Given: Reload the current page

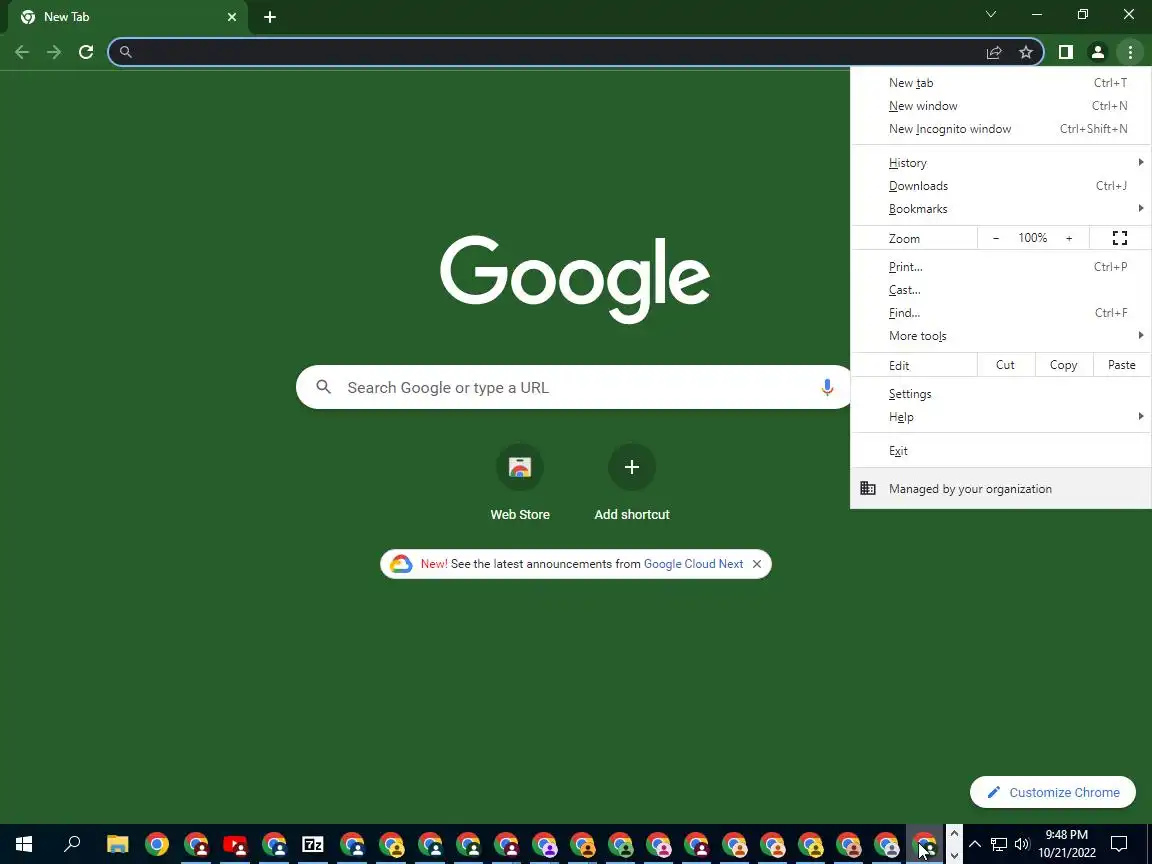Looking at the screenshot, I should pyautogui.click(x=86, y=52).
